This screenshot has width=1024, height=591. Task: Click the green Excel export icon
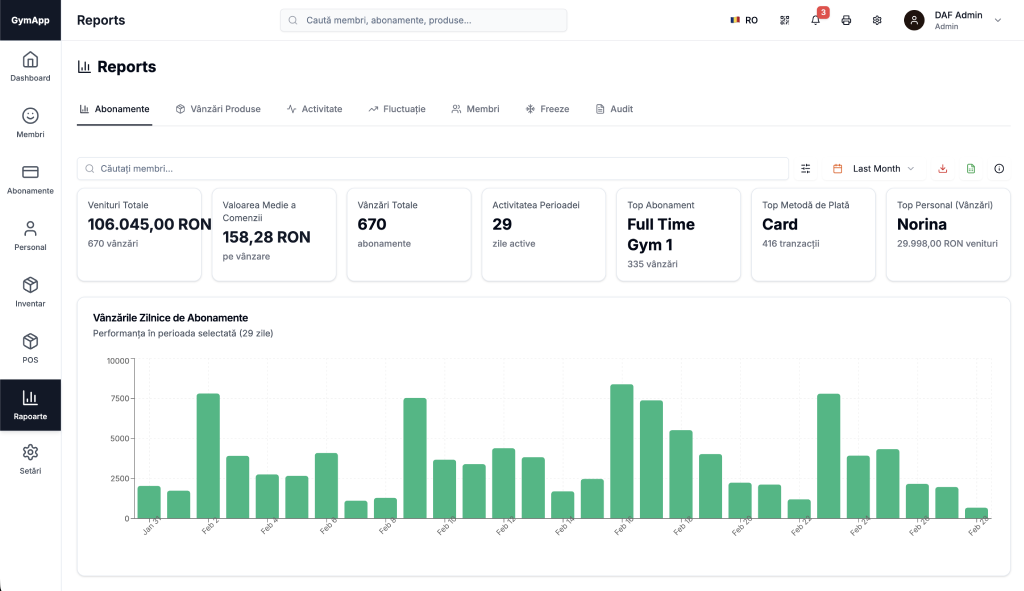point(970,168)
